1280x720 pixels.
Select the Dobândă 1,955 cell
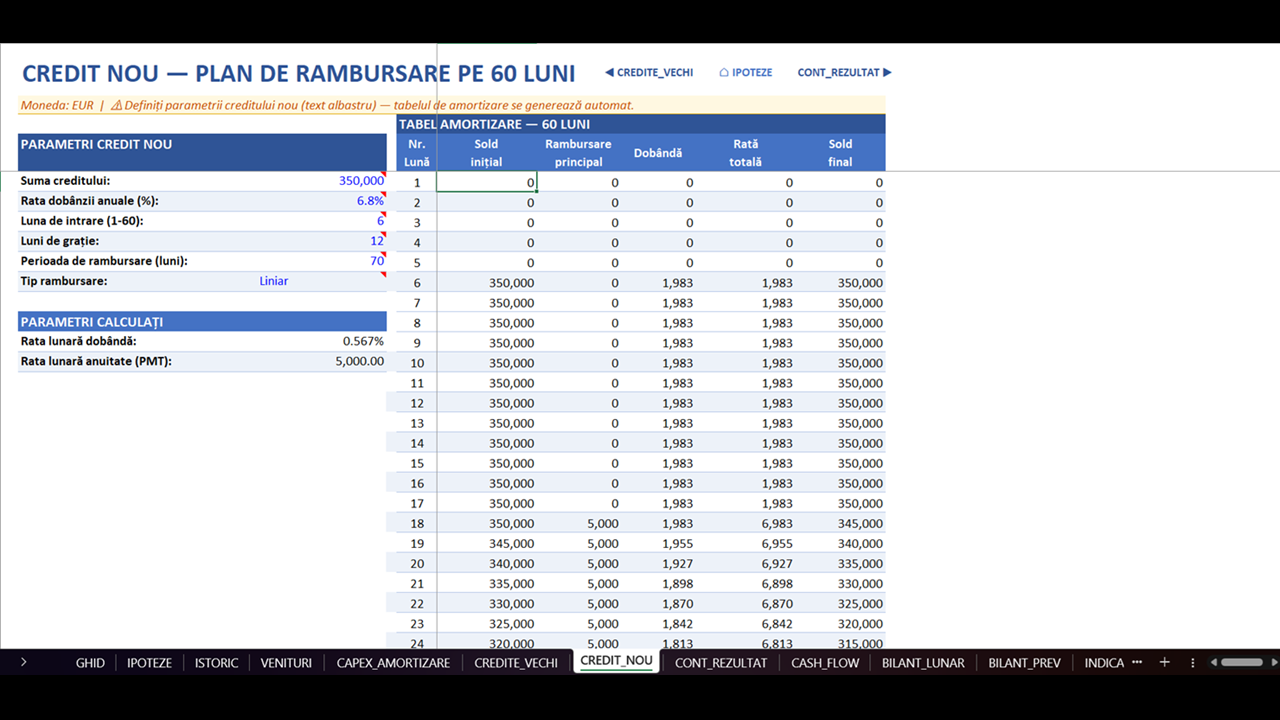[658, 543]
